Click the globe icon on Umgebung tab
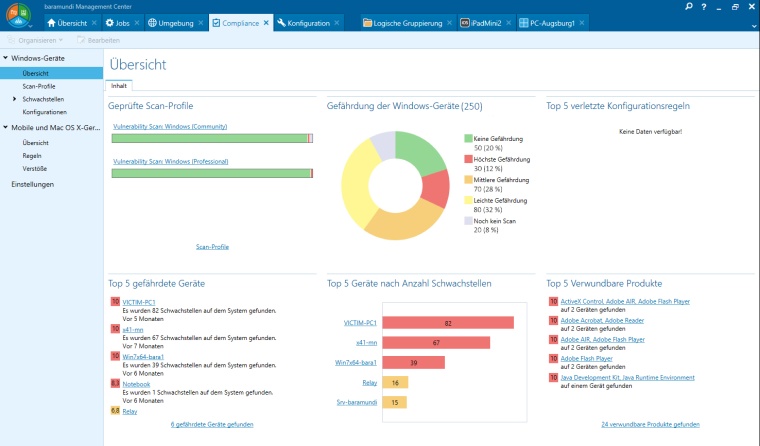Viewport: 760px width, 446px height. (x=152, y=23)
